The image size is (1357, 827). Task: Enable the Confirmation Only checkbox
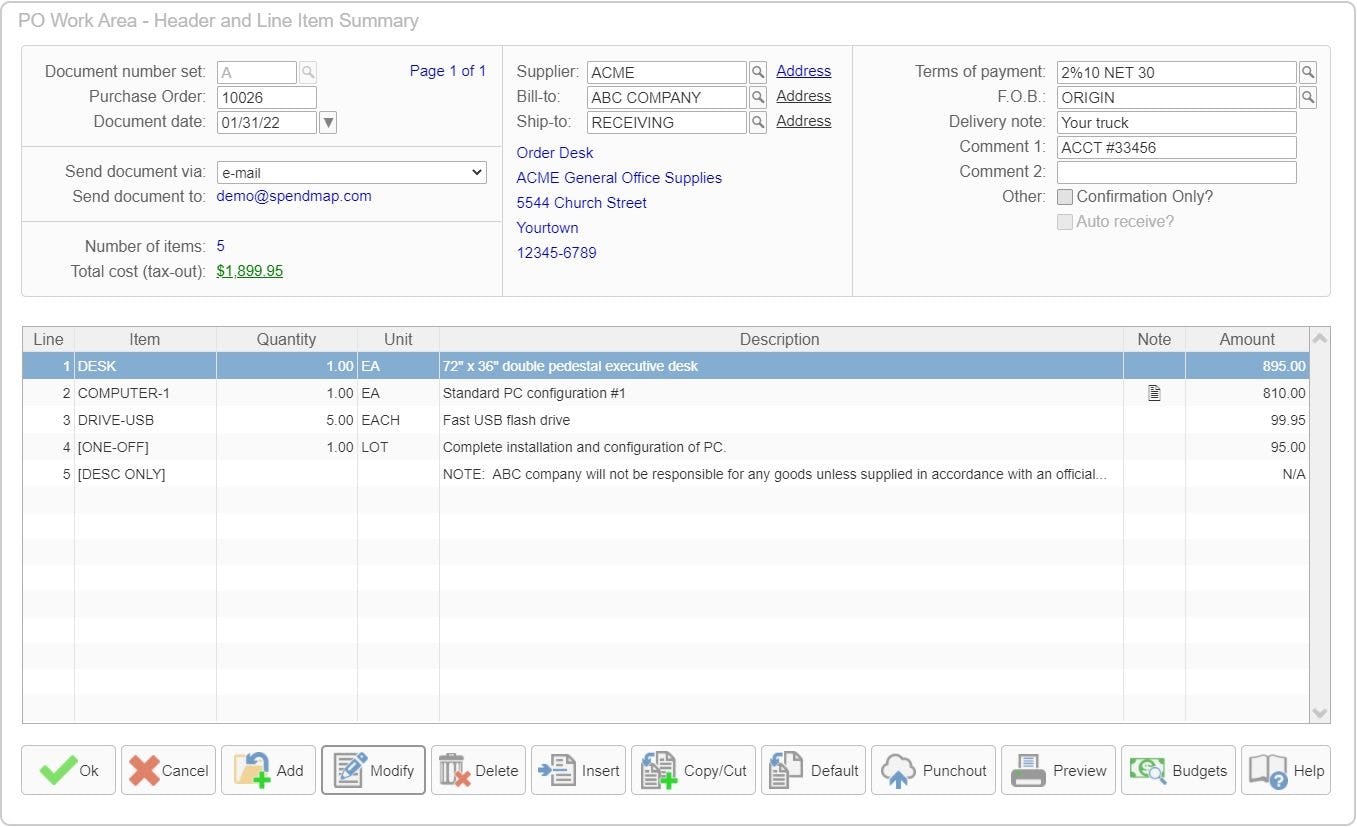tap(1065, 196)
